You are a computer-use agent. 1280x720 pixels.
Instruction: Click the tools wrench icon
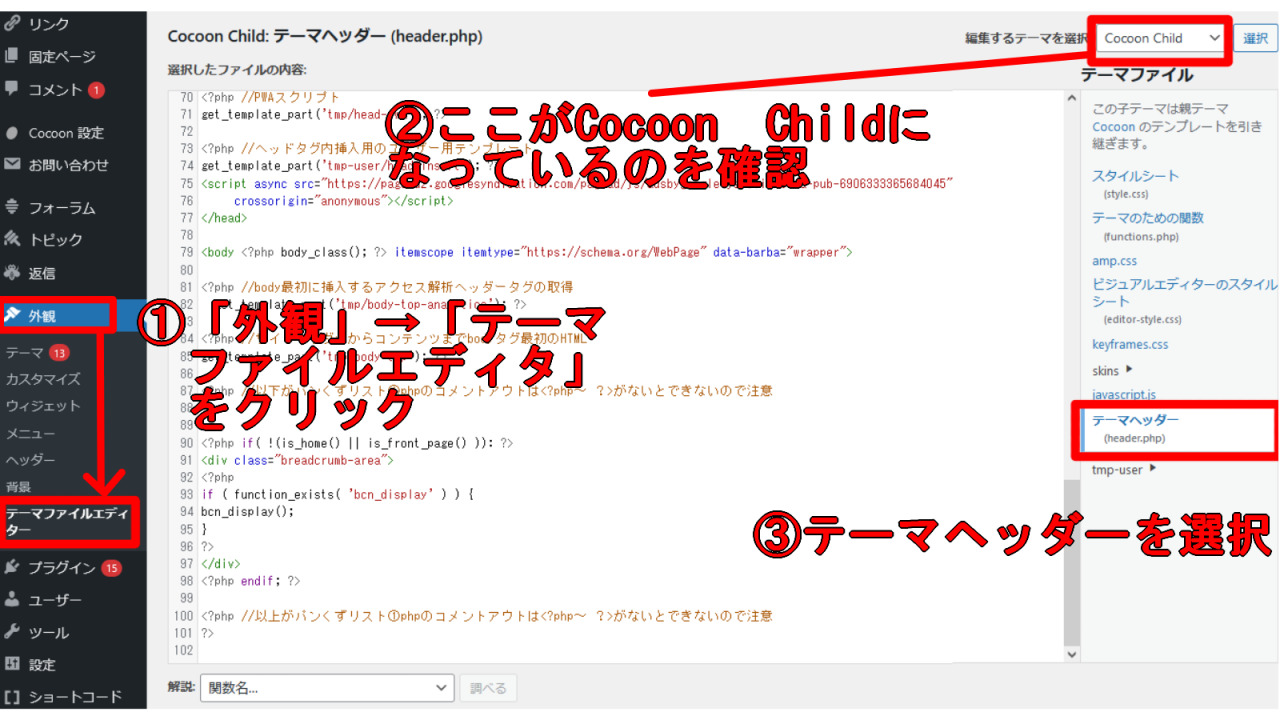click(12, 632)
